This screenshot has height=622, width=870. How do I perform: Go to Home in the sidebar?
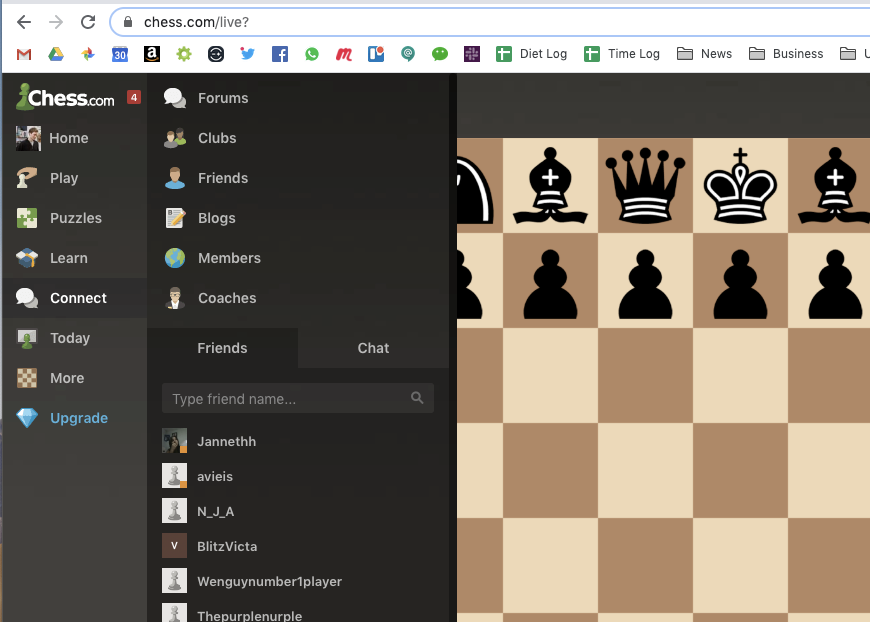[x=74, y=138]
